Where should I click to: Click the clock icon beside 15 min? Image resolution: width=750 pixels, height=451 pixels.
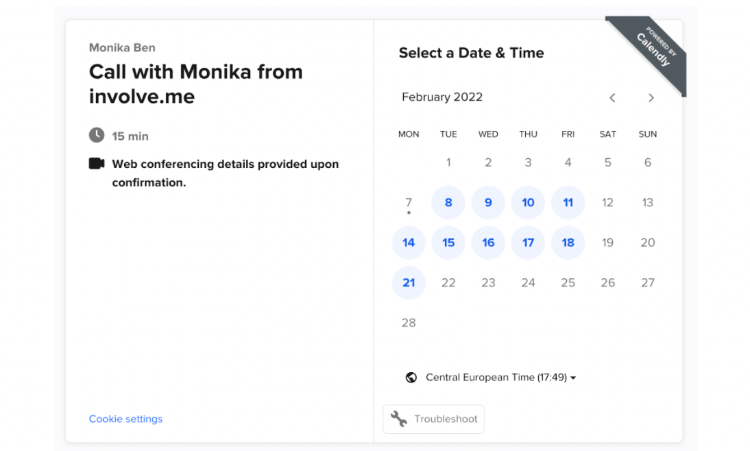pyautogui.click(x=97, y=135)
